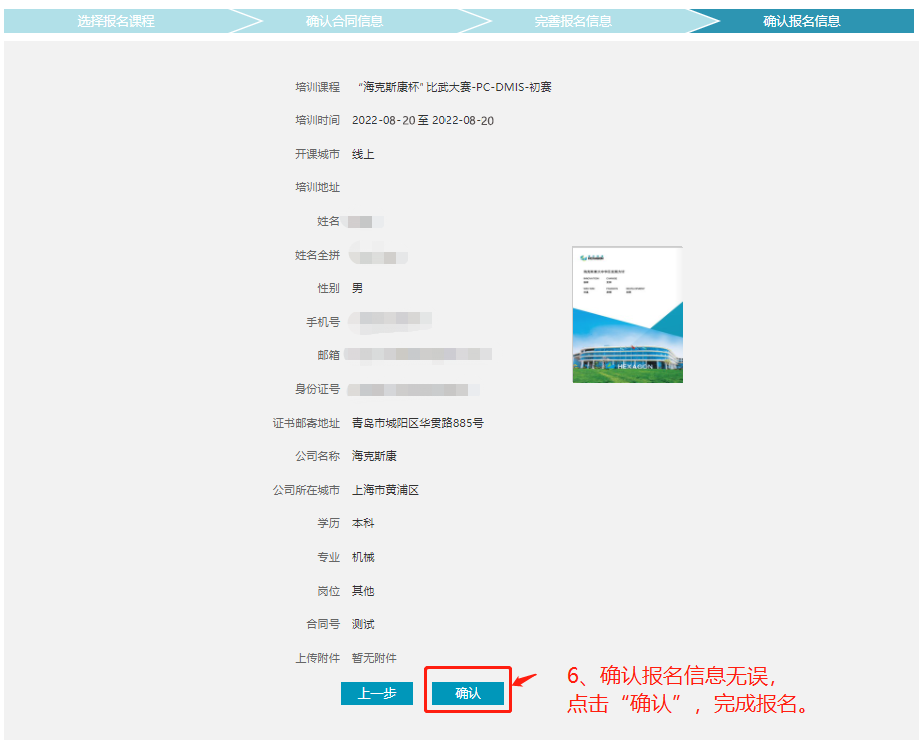
Task: Click the company name 海克斯康
Action: [x=374, y=457]
